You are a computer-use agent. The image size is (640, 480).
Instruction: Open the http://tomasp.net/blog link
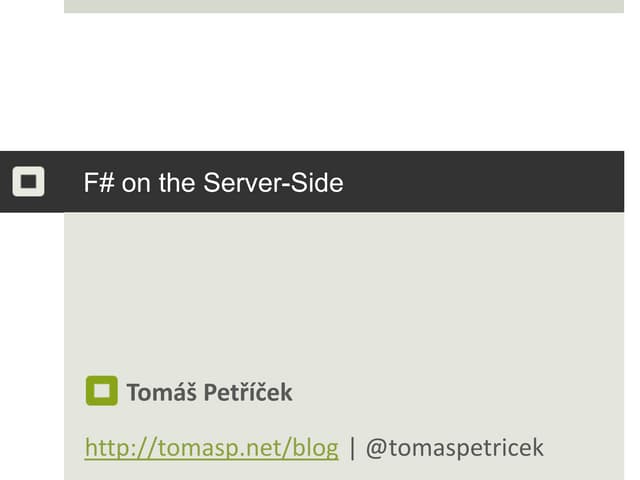point(211,447)
